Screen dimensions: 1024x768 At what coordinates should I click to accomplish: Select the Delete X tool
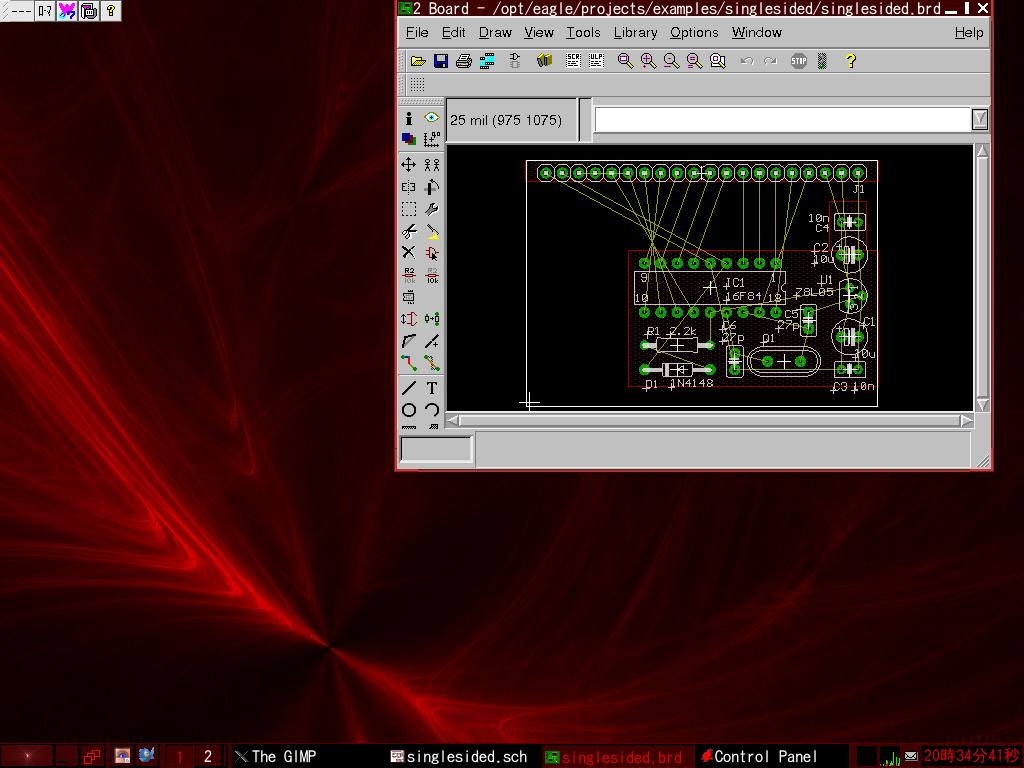(409, 252)
